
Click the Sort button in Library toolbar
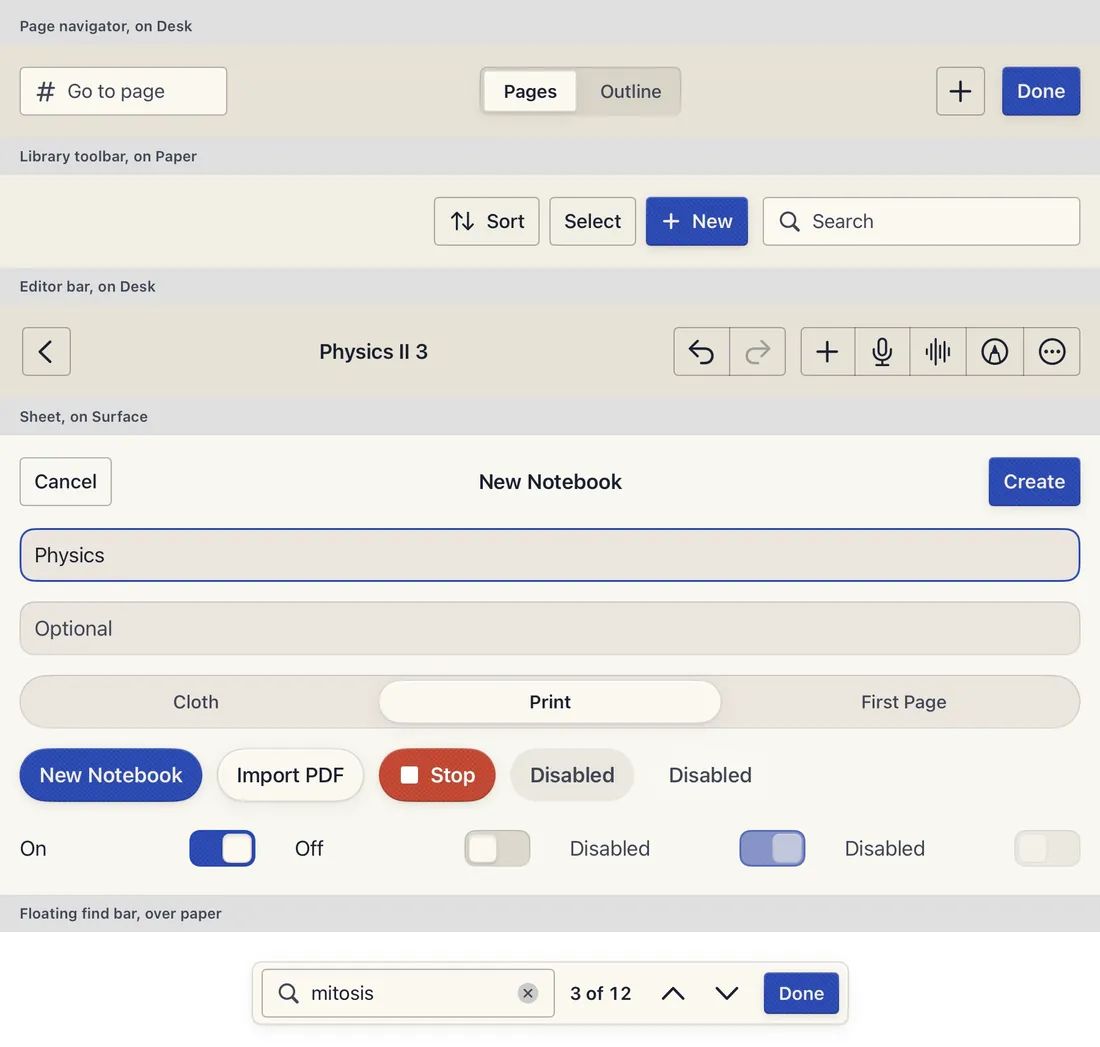486,221
